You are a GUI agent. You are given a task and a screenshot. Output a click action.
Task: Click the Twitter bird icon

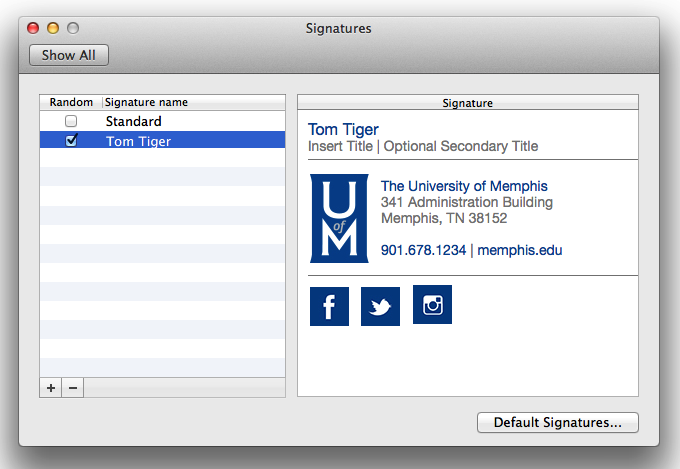tap(380, 306)
